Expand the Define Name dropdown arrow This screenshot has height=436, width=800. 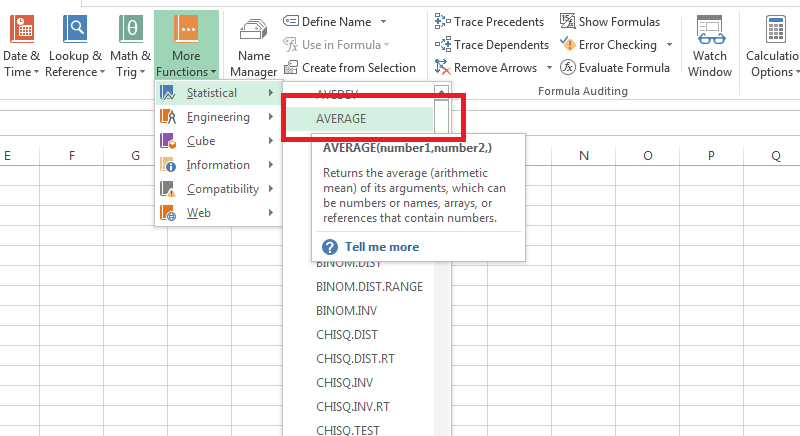(x=385, y=21)
